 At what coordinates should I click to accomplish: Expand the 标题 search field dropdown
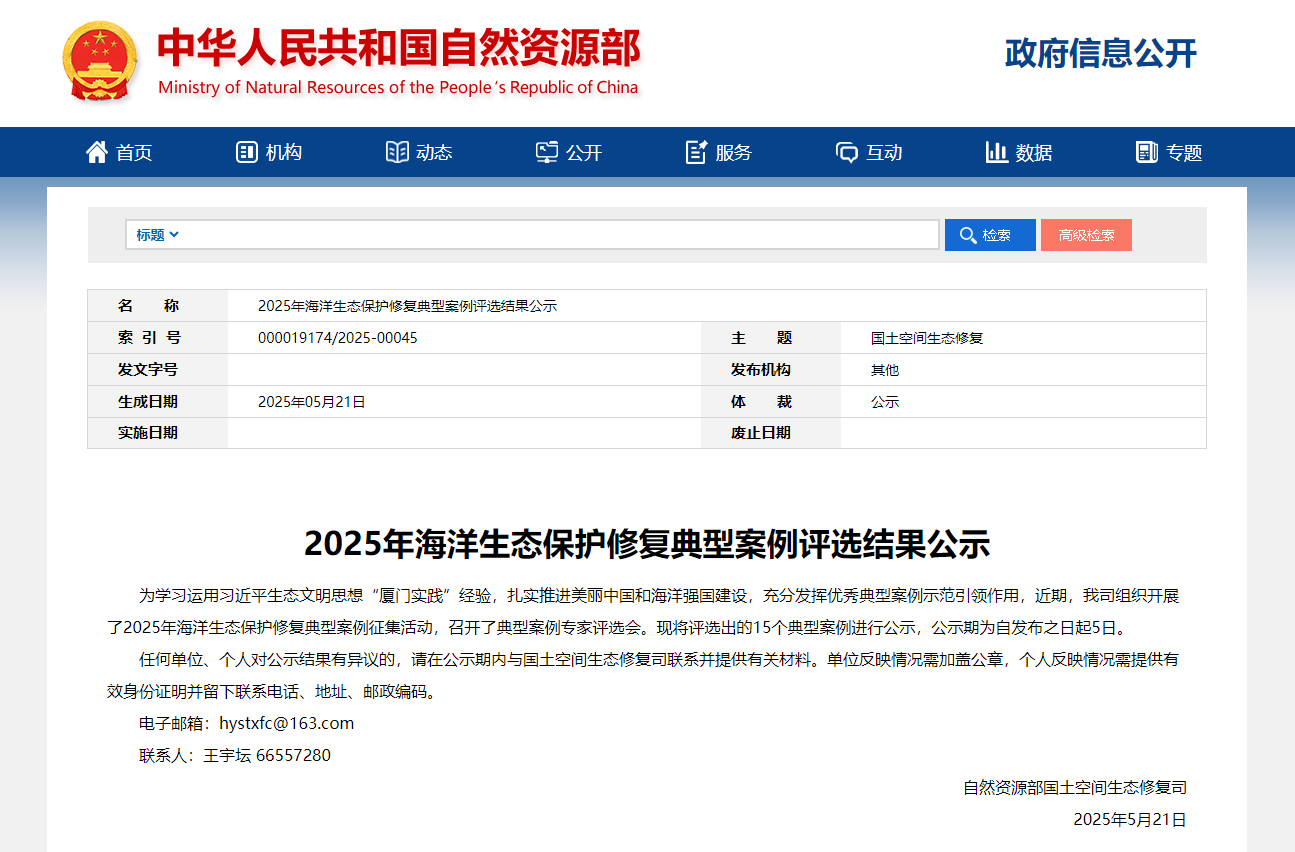point(158,235)
